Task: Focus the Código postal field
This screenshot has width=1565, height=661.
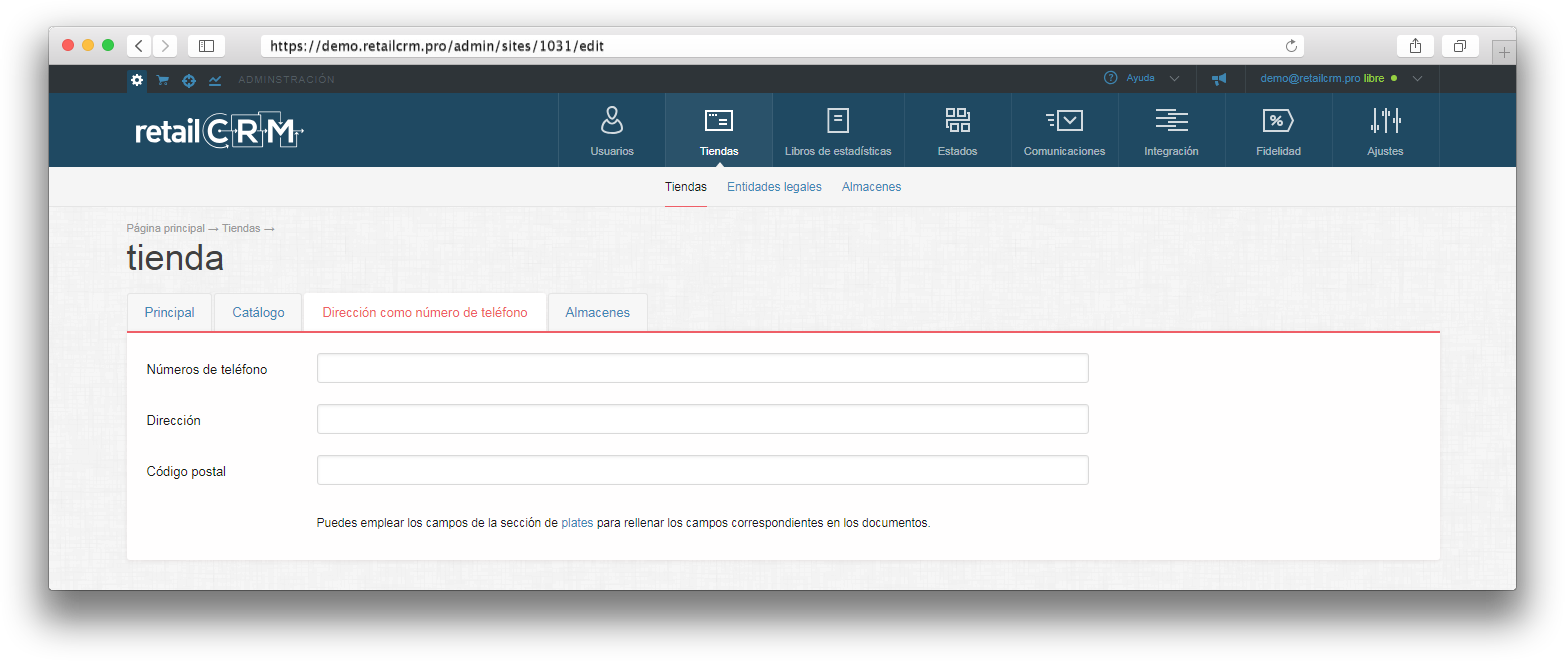Action: coord(702,470)
